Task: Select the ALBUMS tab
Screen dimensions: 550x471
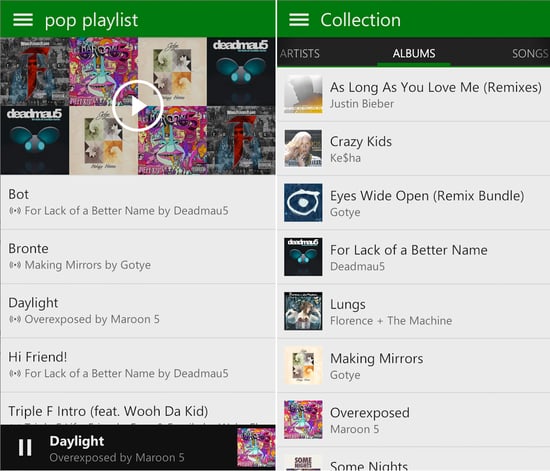Action: pos(414,54)
